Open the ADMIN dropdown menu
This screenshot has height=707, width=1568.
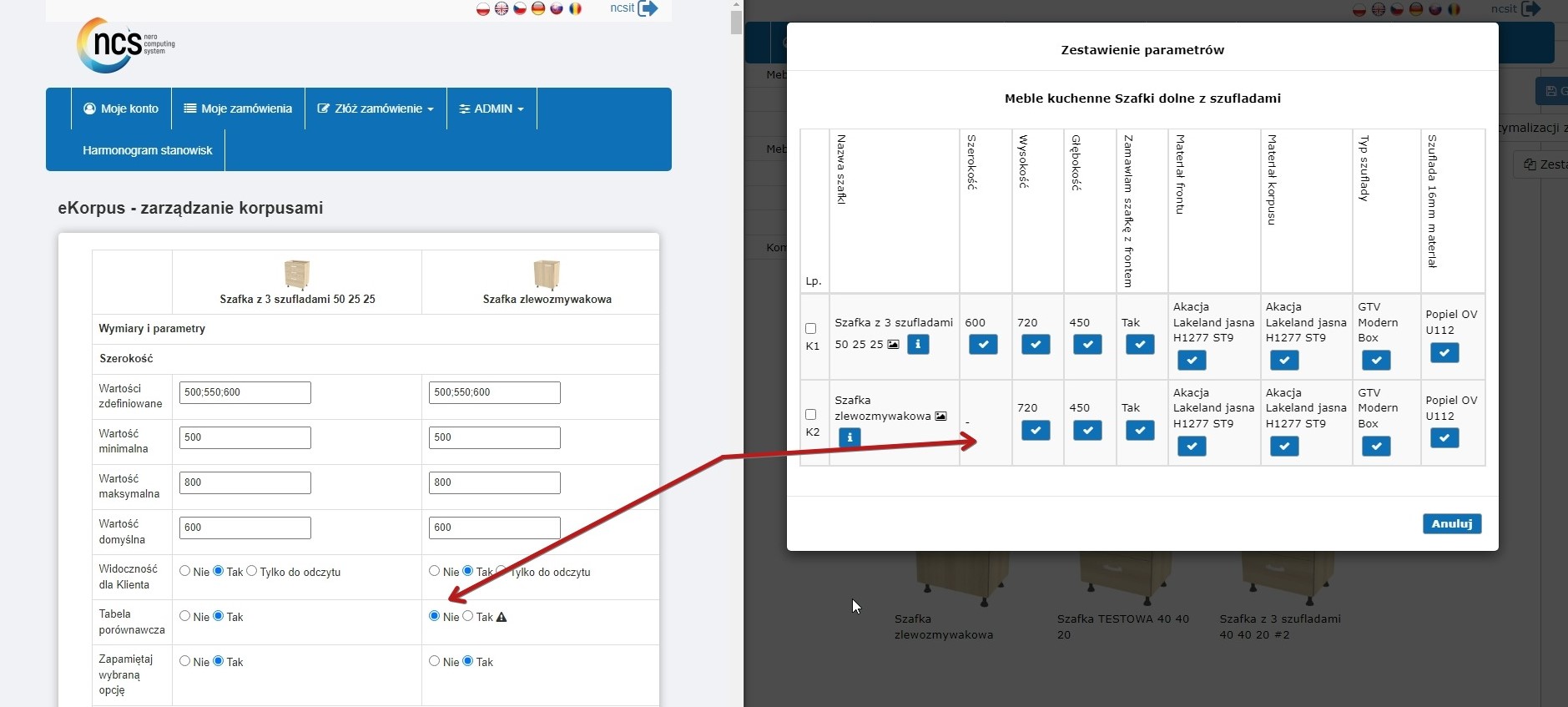point(492,109)
